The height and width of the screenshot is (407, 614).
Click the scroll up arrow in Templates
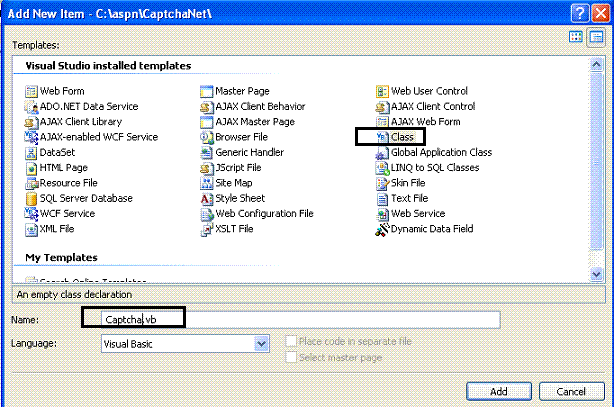596,65
